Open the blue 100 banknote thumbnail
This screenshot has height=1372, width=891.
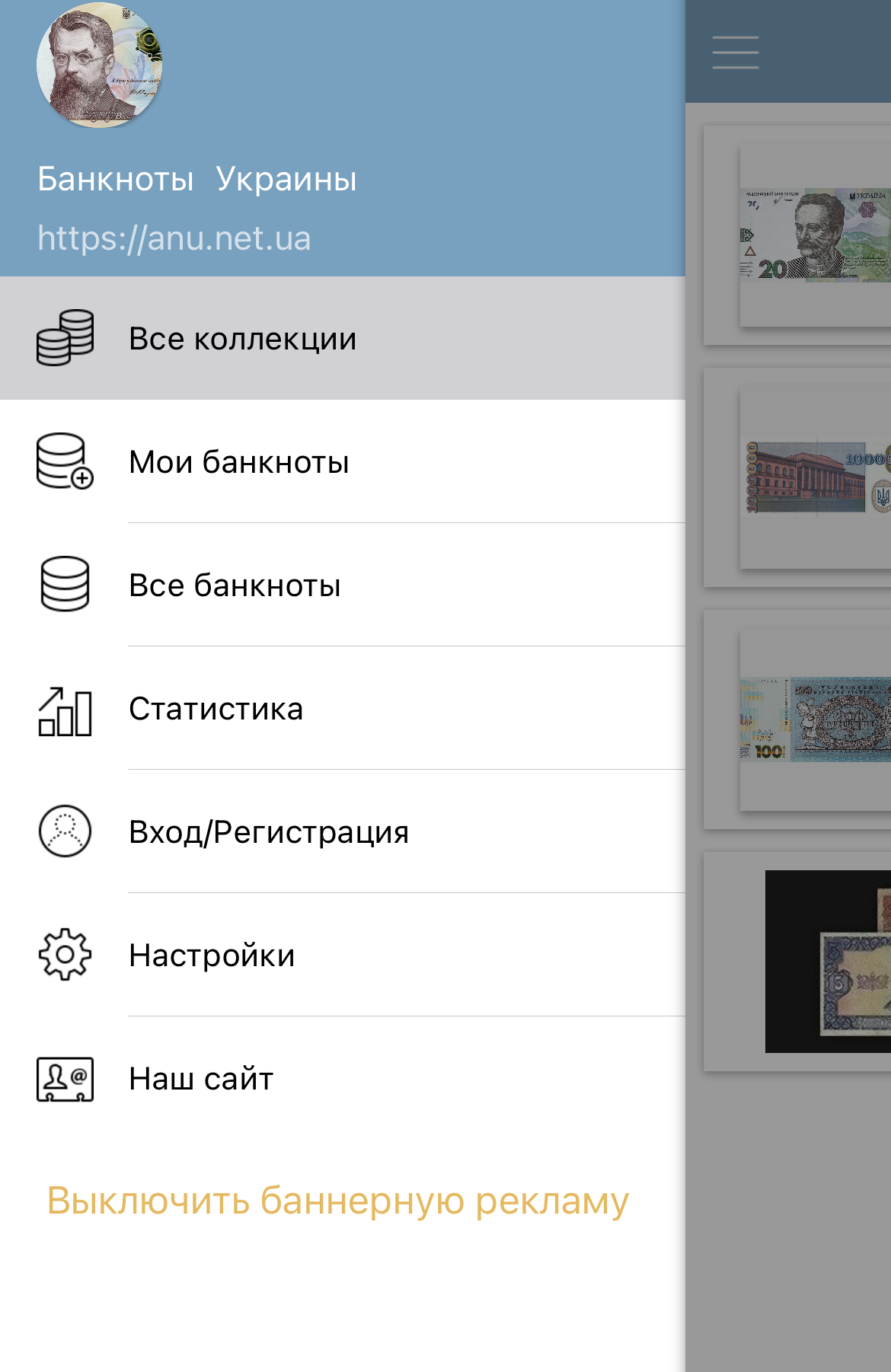tap(813, 720)
